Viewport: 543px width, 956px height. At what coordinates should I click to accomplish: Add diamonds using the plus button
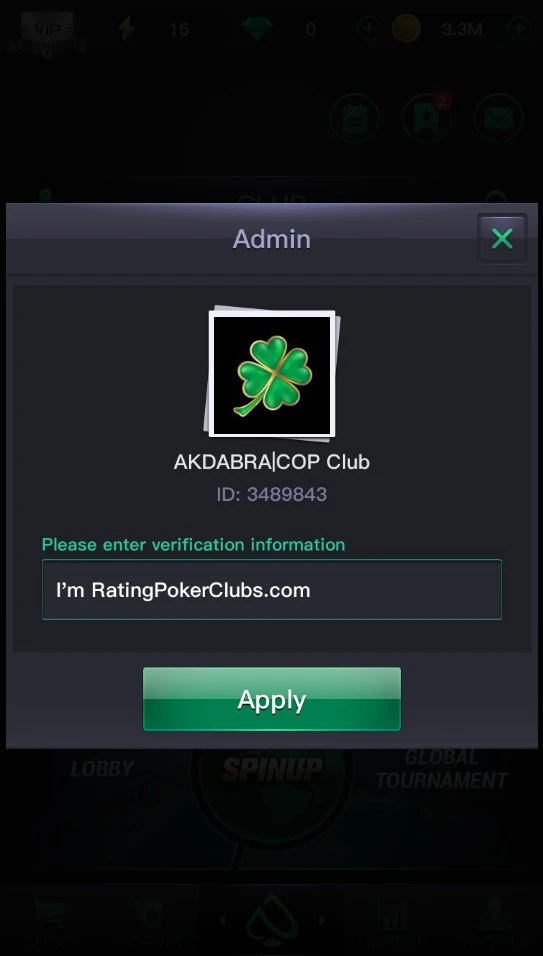369,29
